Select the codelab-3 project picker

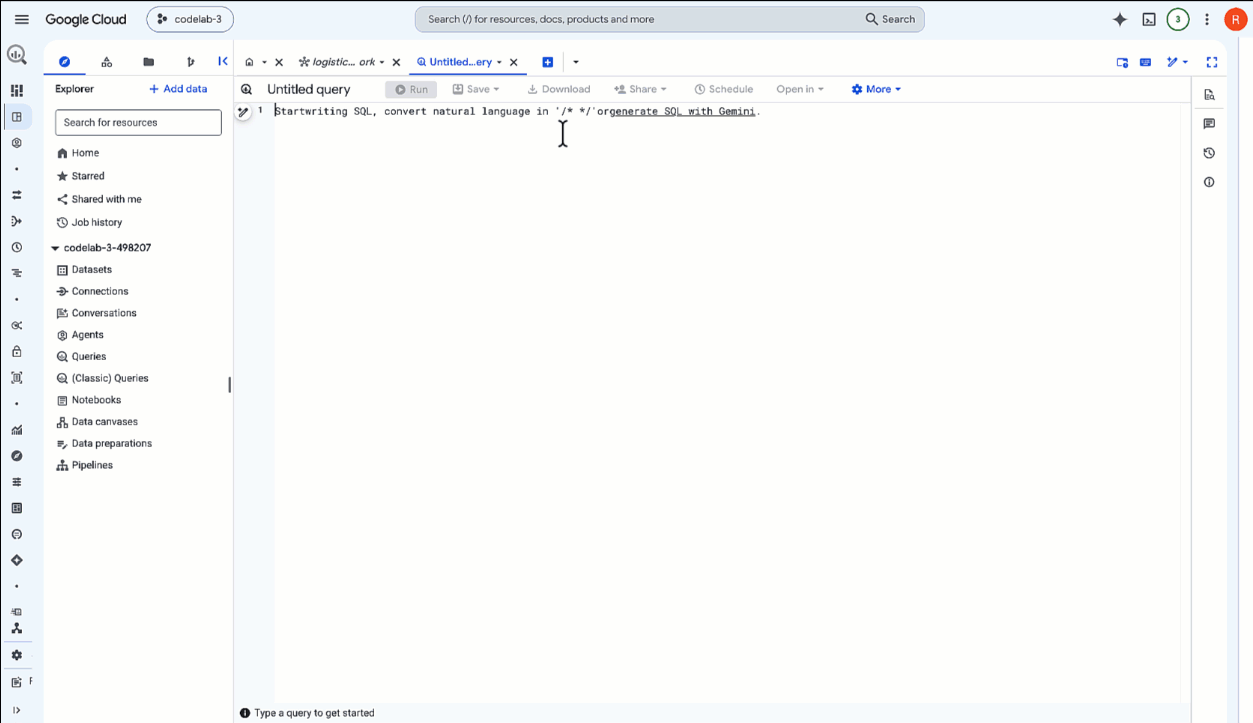[x=190, y=19]
